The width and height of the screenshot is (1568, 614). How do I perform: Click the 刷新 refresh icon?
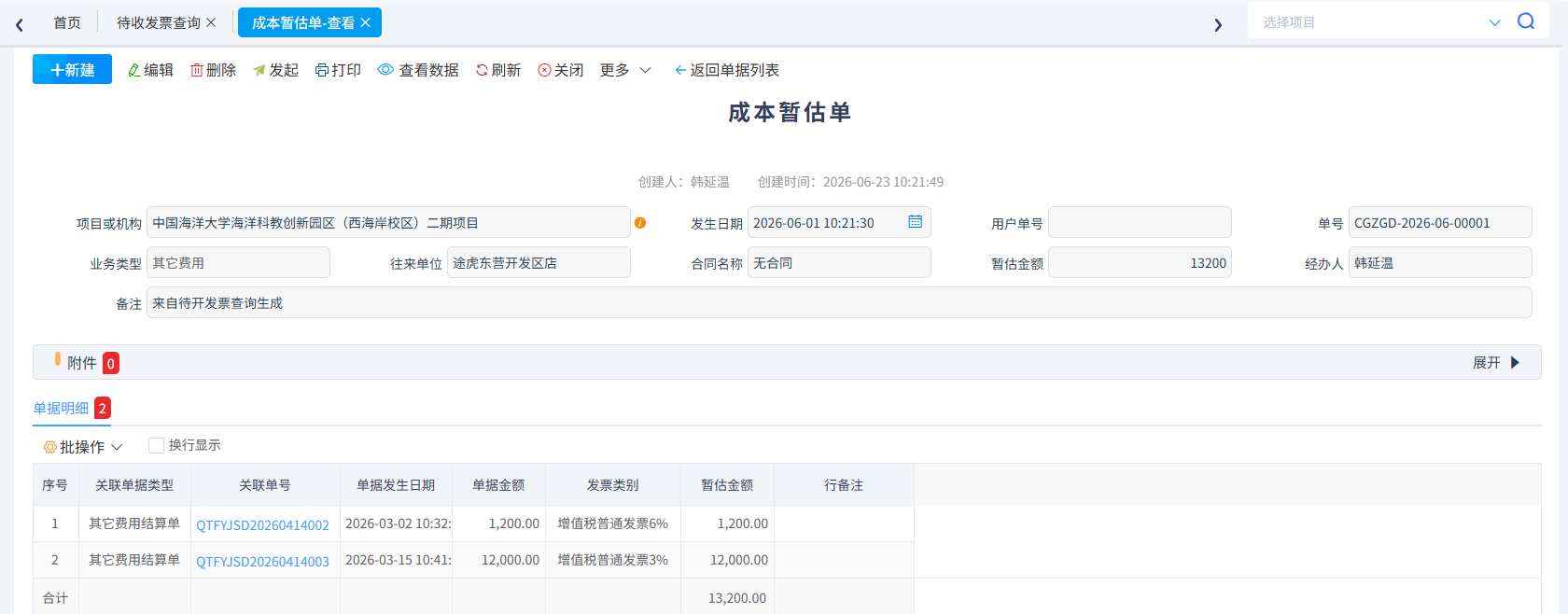click(x=482, y=70)
